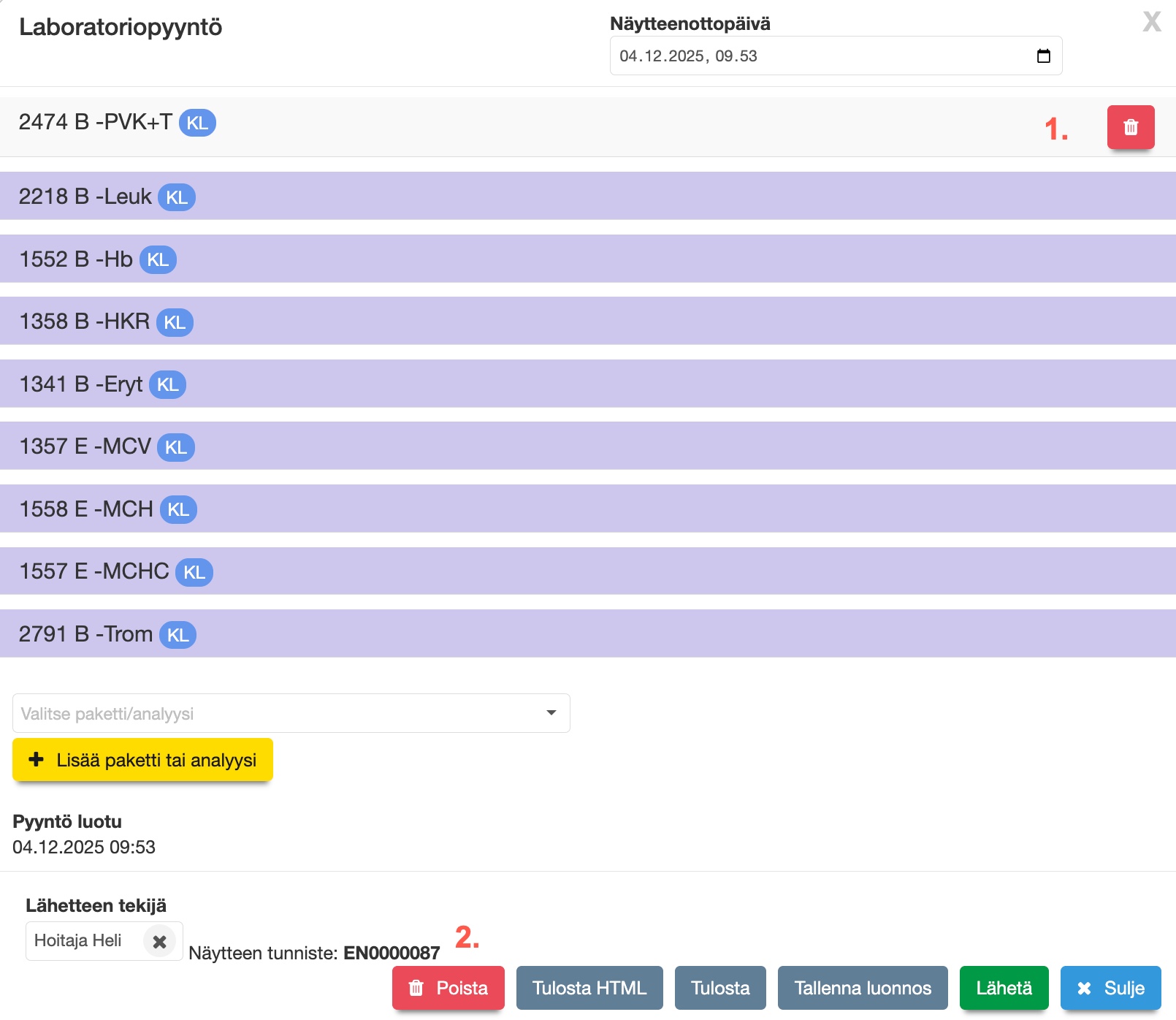Image resolution: width=1176 pixels, height=1020 pixels.
Task: Click the KL badge on 2791 B -Trom
Action: [x=177, y=635]
